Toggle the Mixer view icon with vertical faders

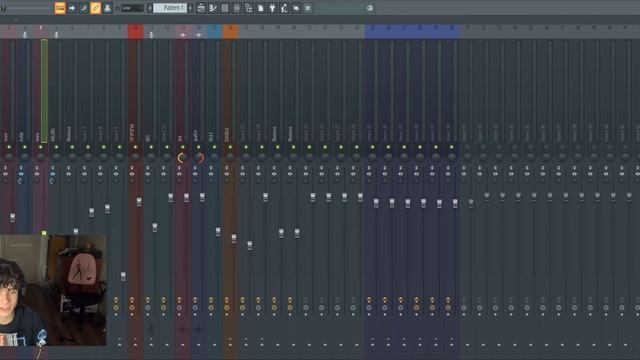236,8
